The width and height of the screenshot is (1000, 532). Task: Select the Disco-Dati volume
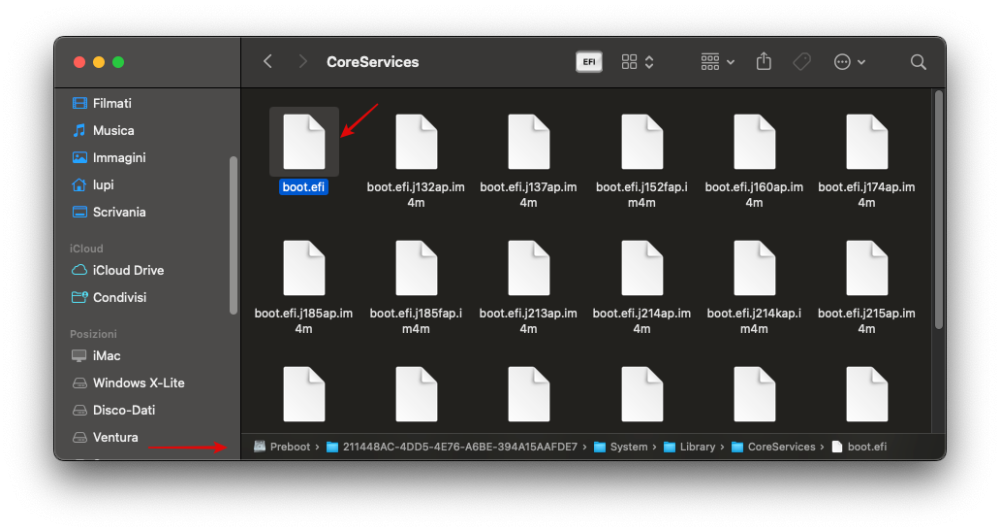[114, 410]
